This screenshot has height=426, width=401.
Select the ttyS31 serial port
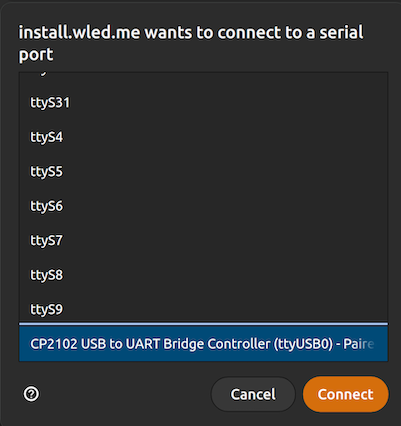pyautogui.click(x=204, y=103)
